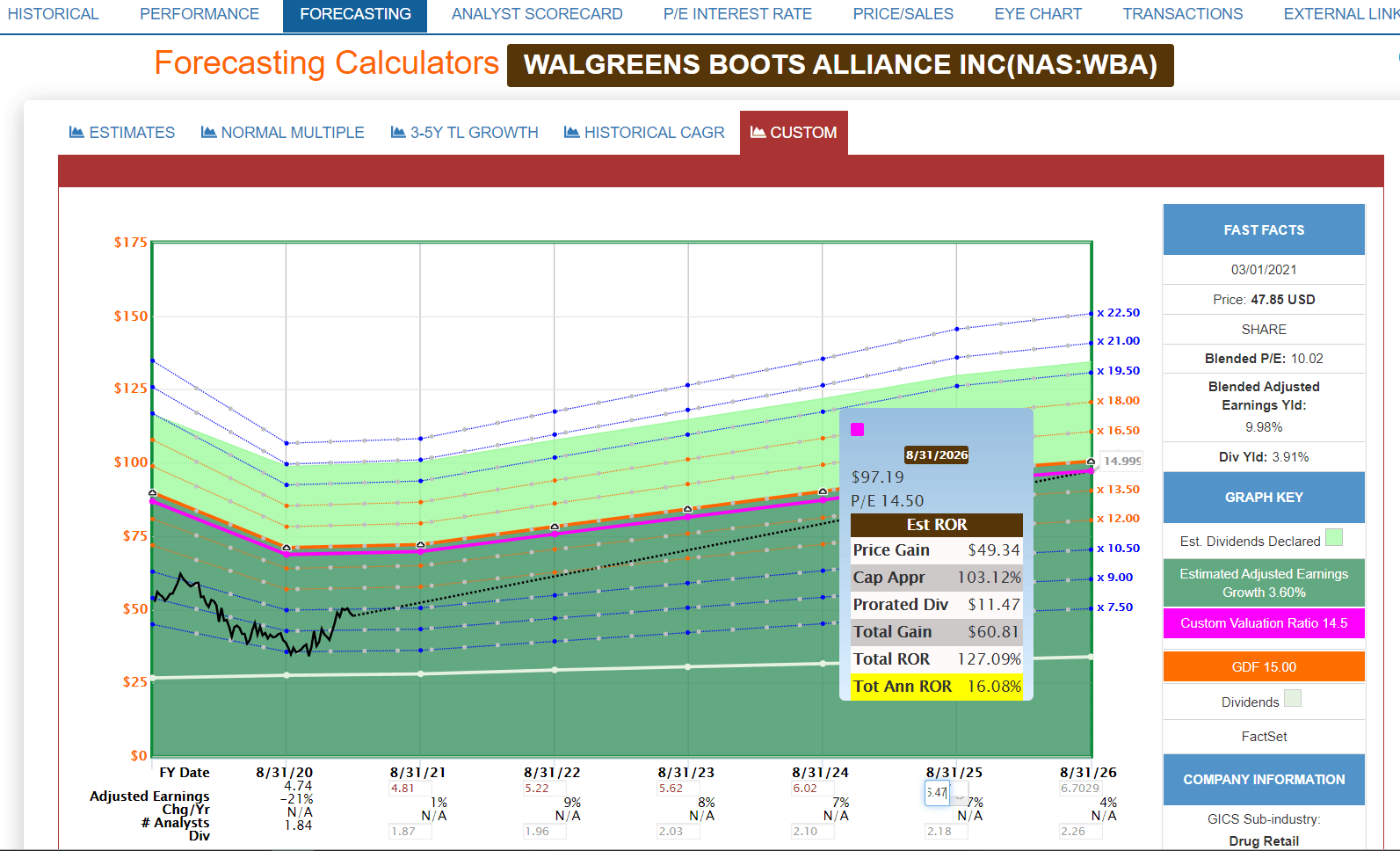The height and width of the screenshot is (851, 1400).
Task: Click the orange GDF 15.00 key
Action: pyautogui.click(x=1264, y=666)
